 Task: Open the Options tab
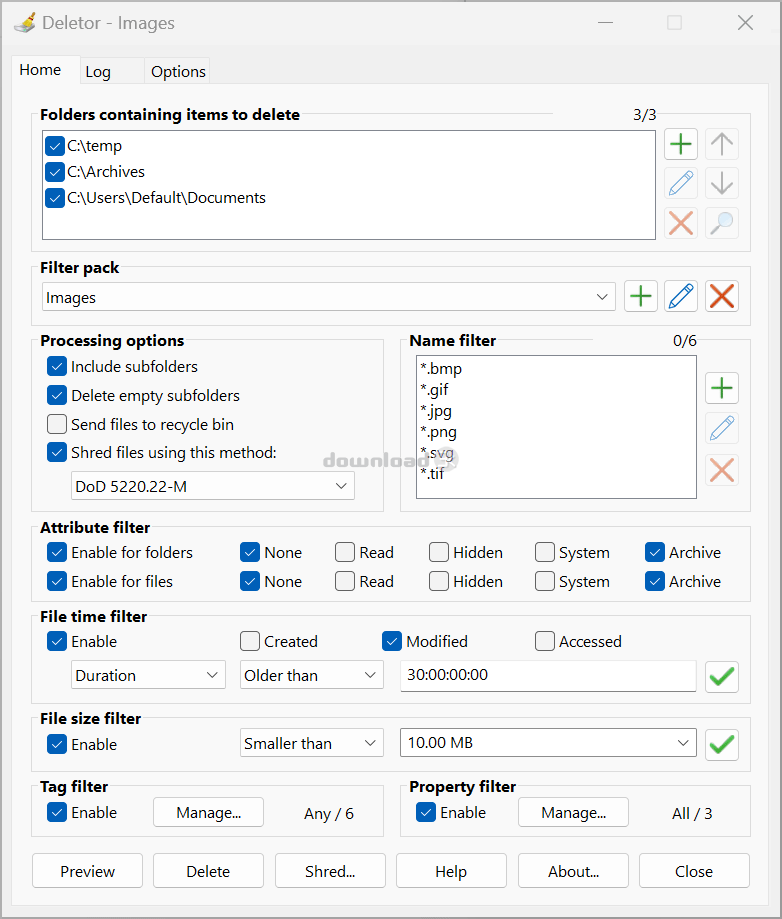coord(178,72)
